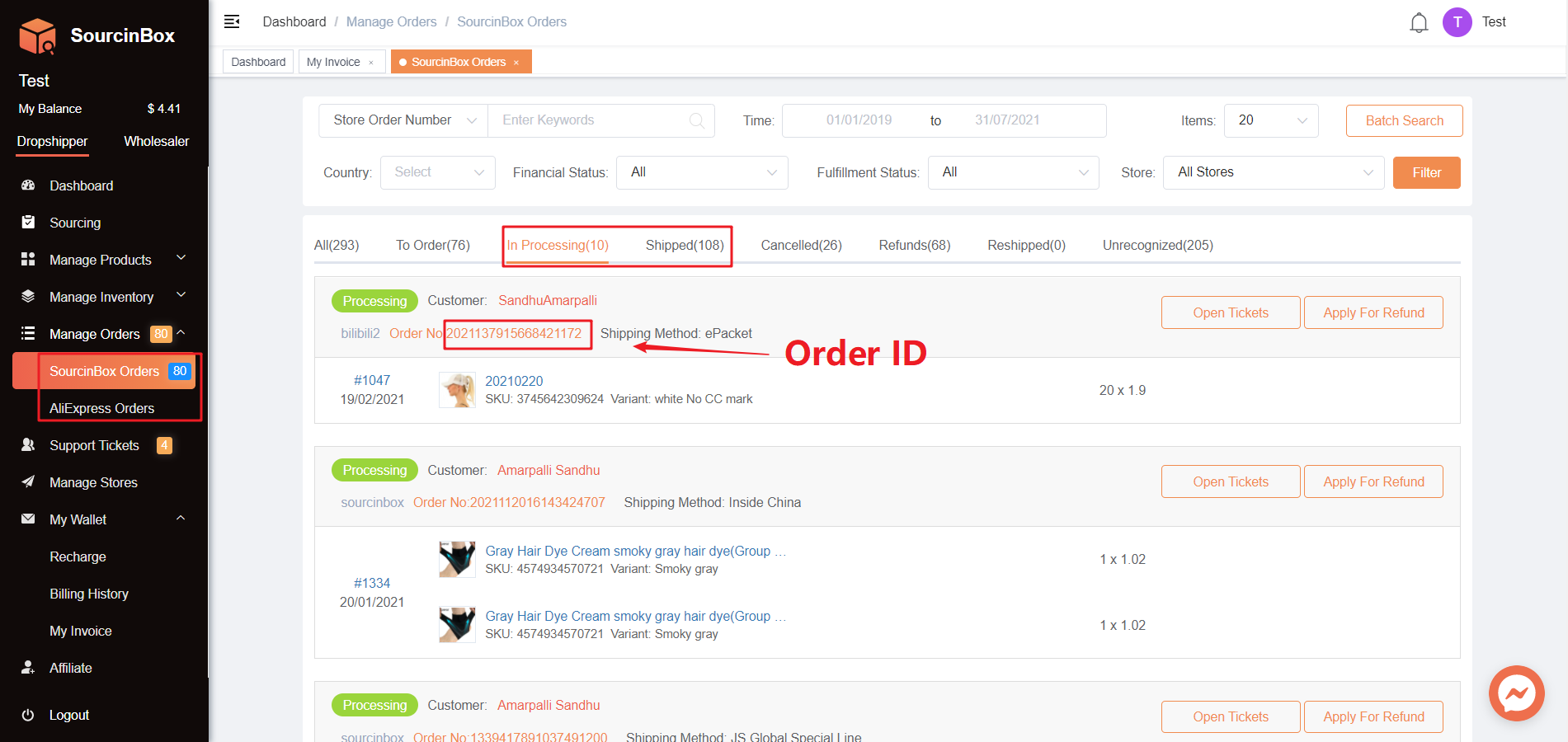Screen dimensions: 1568x742
Task: Switch to the Shipped(108) tab
Action: 685,245
